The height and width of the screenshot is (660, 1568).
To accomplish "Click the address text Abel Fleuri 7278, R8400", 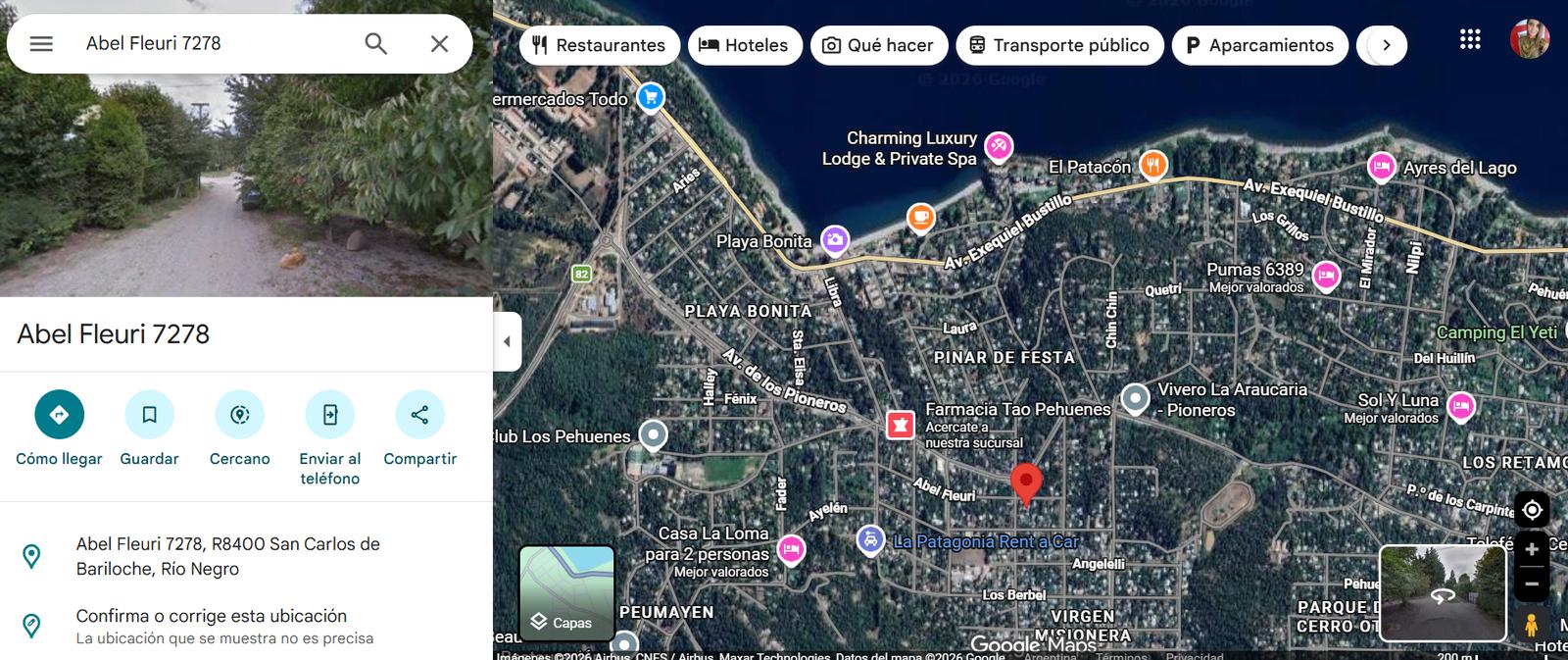I will pyautogui.click(x=227, y=556).
